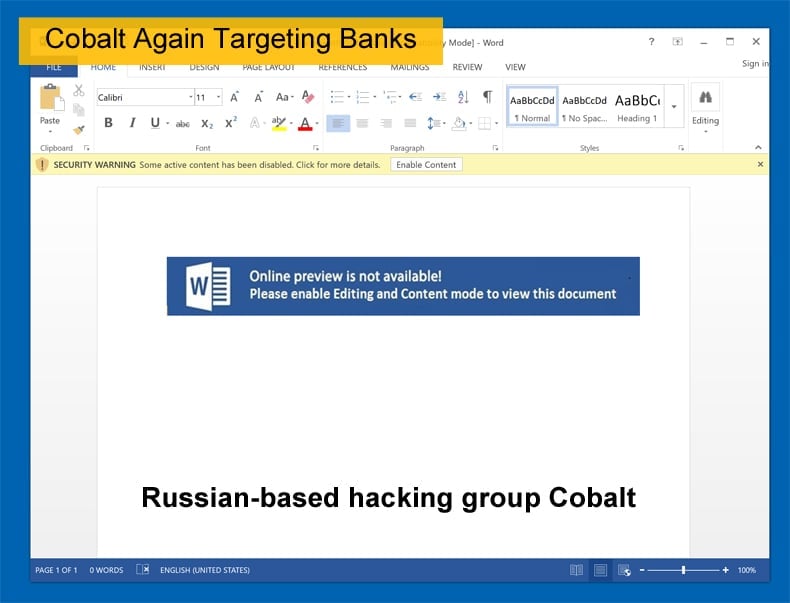
Task: Toggle Align Left
Action: (x=338, y=123)
